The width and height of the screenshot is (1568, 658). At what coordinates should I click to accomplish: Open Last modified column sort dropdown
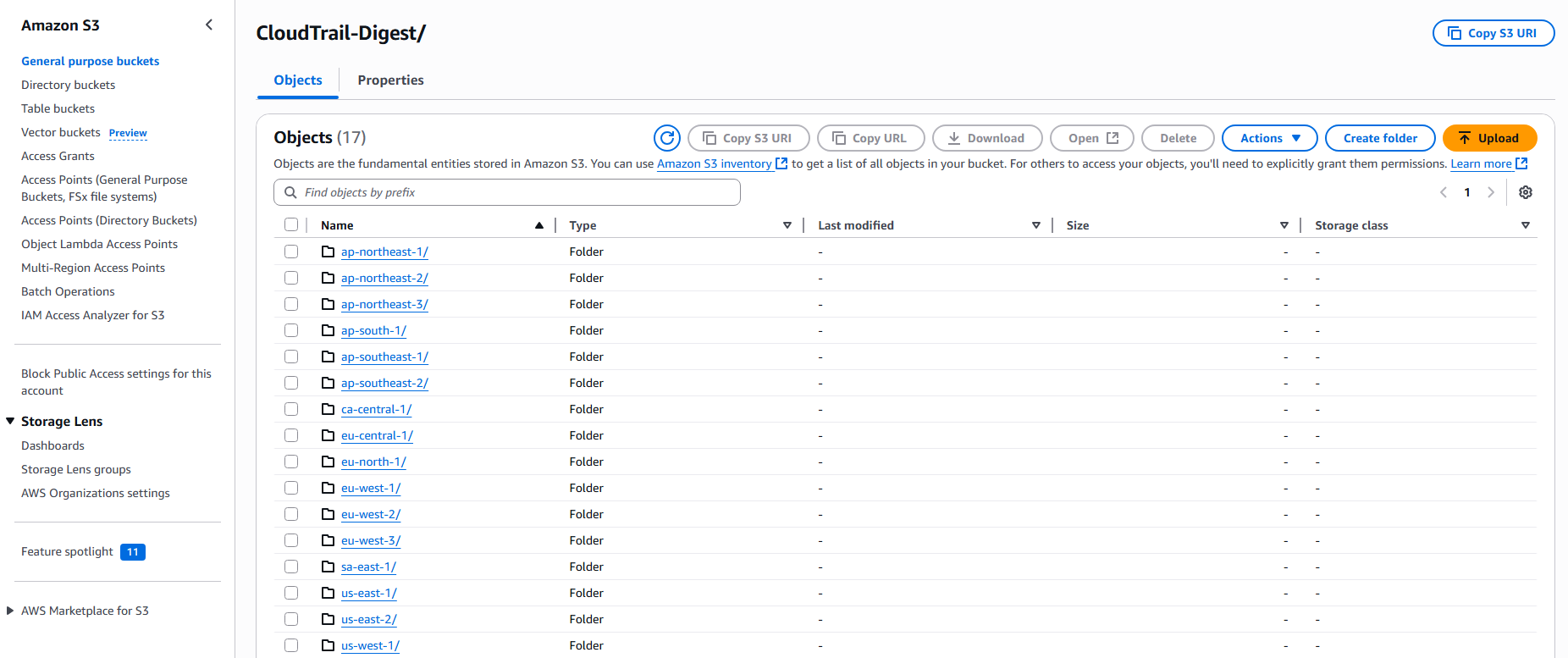pos(1036,225)
